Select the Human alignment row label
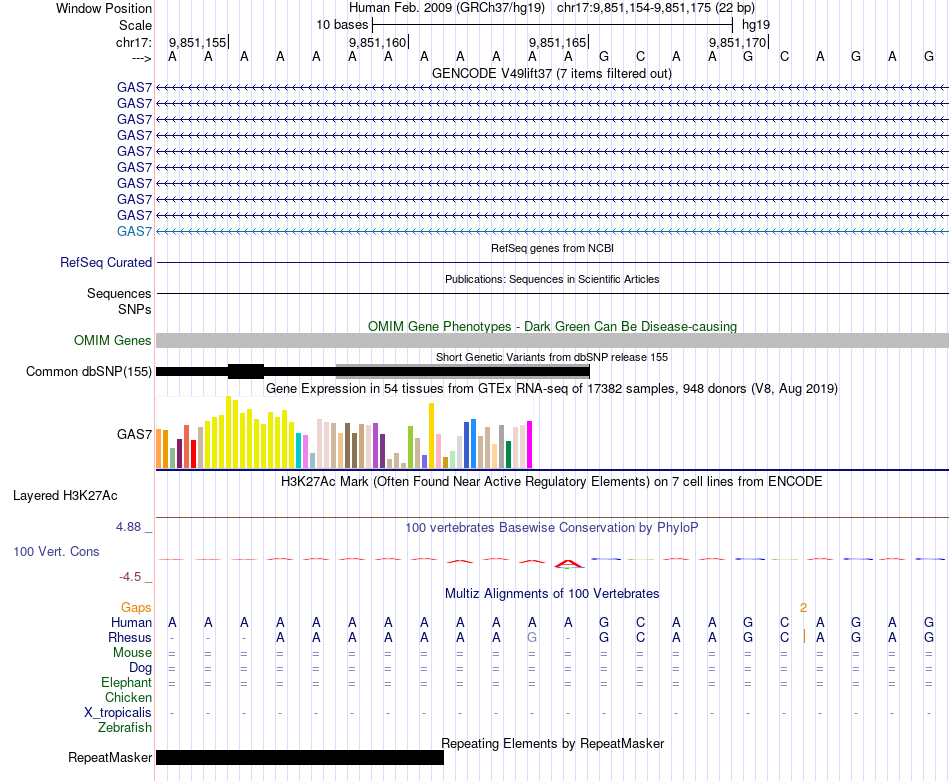950x781 pixels. coord(131,622)
